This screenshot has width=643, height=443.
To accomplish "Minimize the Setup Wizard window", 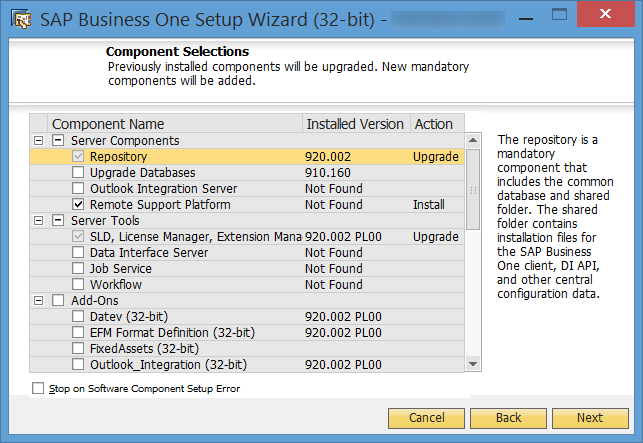I will click(x=526, y=18).
